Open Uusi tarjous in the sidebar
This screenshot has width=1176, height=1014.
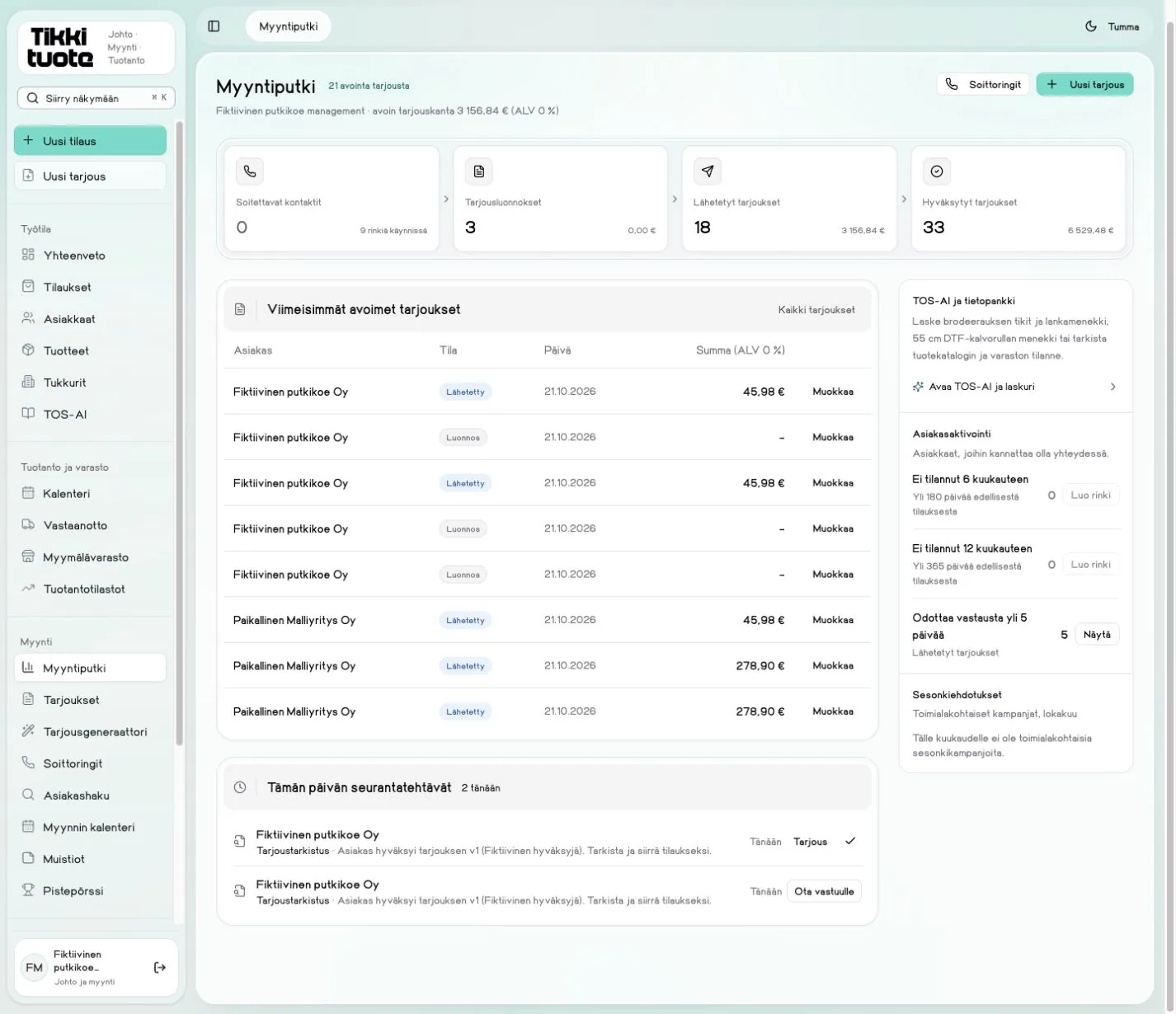coord(90,176)
